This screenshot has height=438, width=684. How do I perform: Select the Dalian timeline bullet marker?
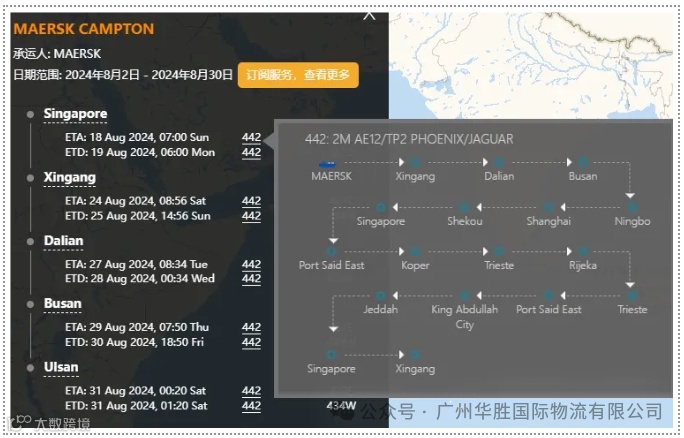pos(30,241)
